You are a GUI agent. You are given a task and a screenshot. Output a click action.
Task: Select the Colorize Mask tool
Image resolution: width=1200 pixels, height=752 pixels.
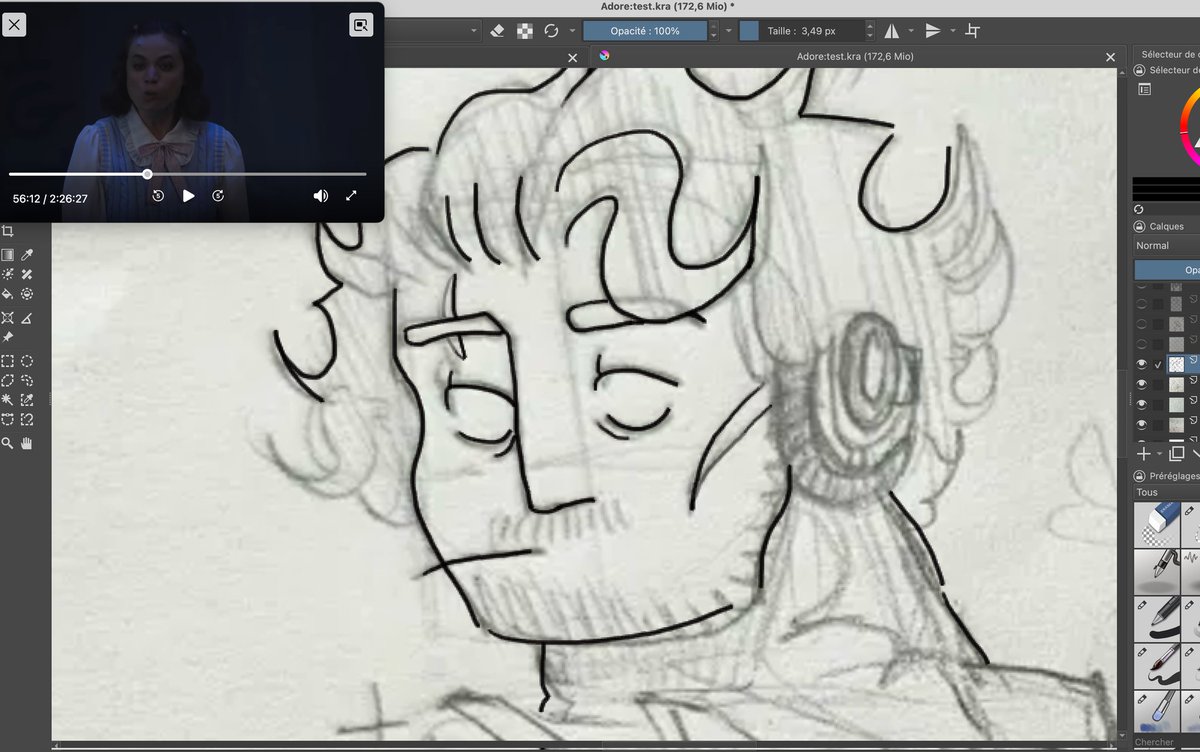click(8, 274)
